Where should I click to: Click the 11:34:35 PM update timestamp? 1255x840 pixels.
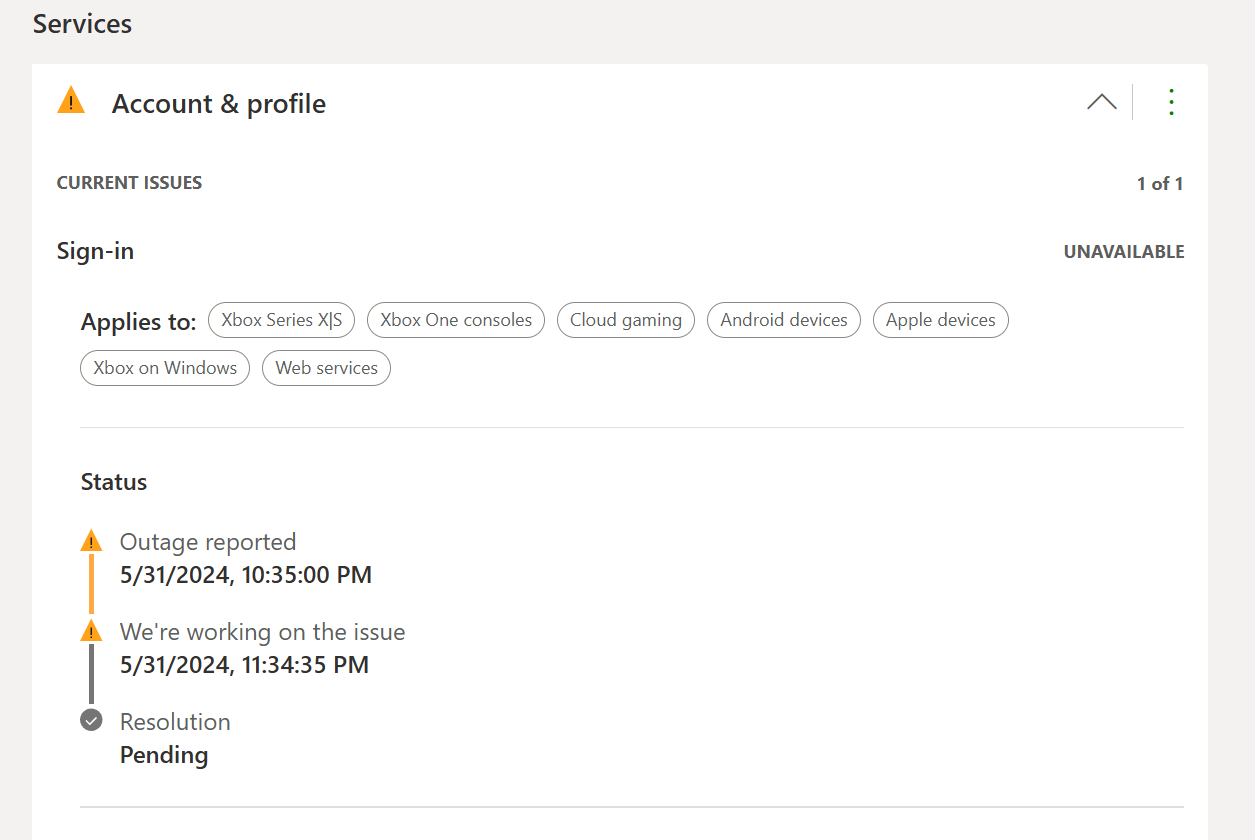(x=244, y=665)
